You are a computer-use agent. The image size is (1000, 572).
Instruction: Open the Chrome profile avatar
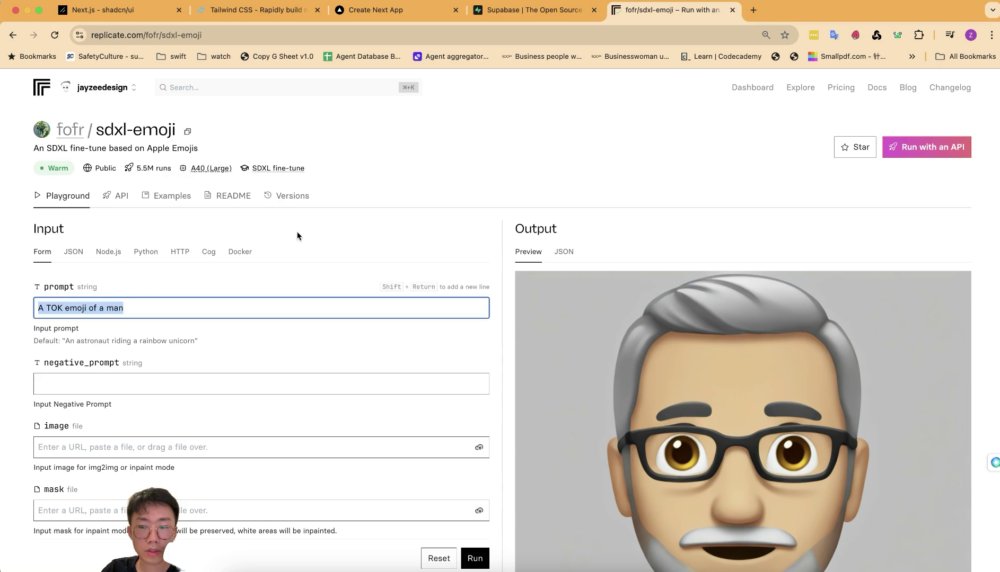point(971,35)
